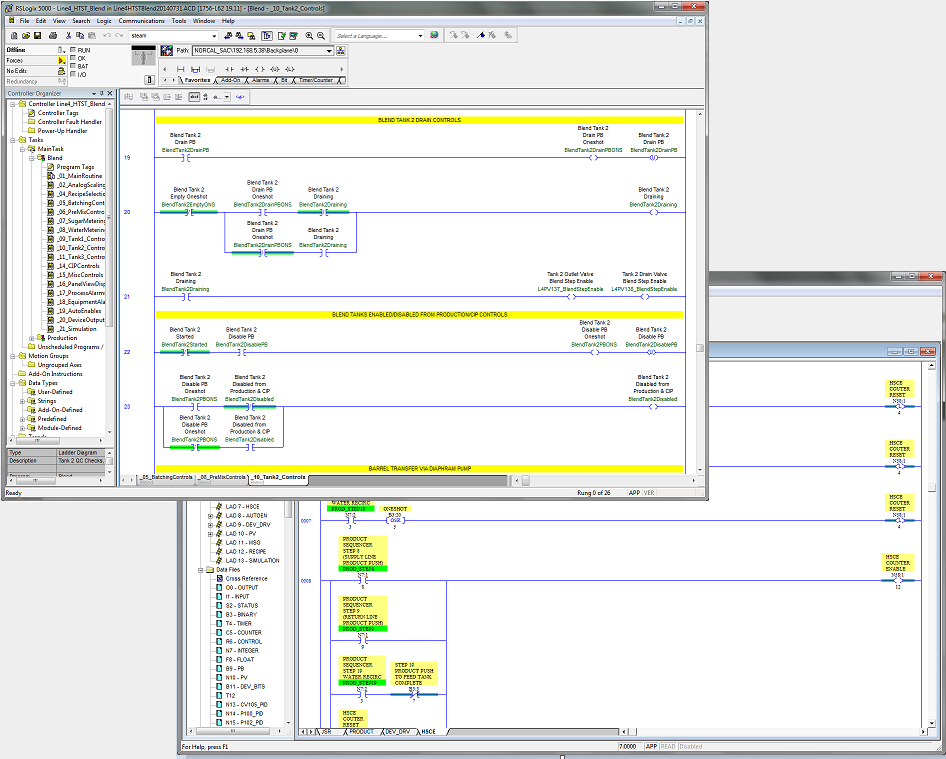946x759 pixels.
Task: Click the No Edits lock icon
Action: tap(62, 71)
